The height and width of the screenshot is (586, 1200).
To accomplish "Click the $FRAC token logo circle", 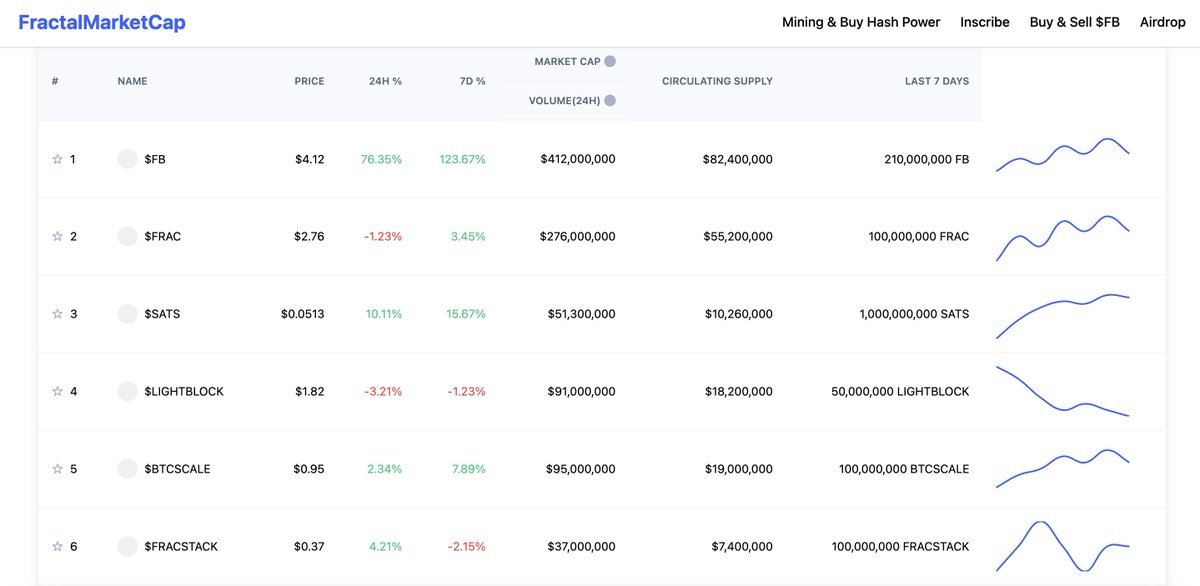I will (x=127, y=236).
